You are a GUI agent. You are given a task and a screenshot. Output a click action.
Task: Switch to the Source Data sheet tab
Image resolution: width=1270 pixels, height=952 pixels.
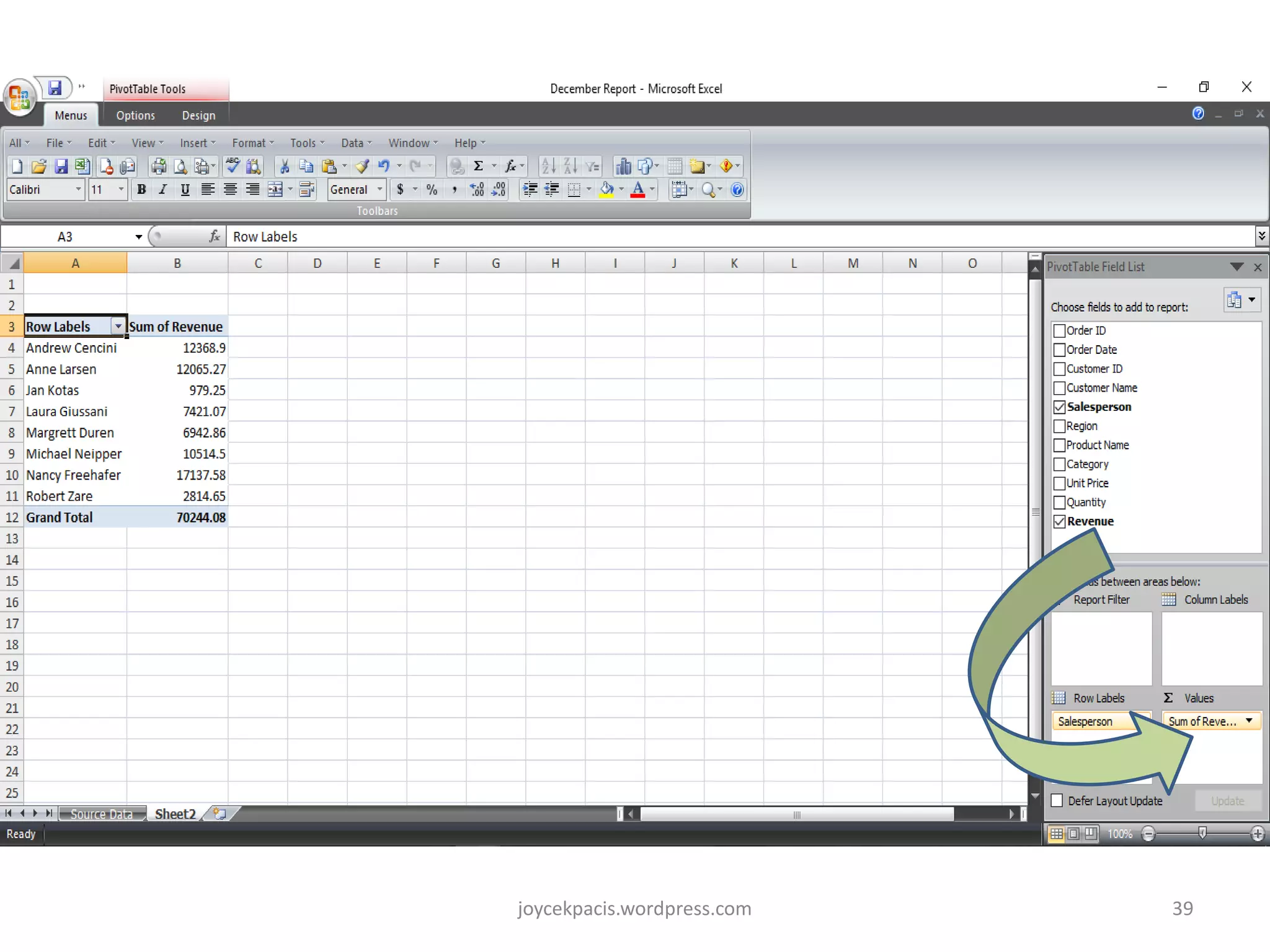tap(102, 814)
